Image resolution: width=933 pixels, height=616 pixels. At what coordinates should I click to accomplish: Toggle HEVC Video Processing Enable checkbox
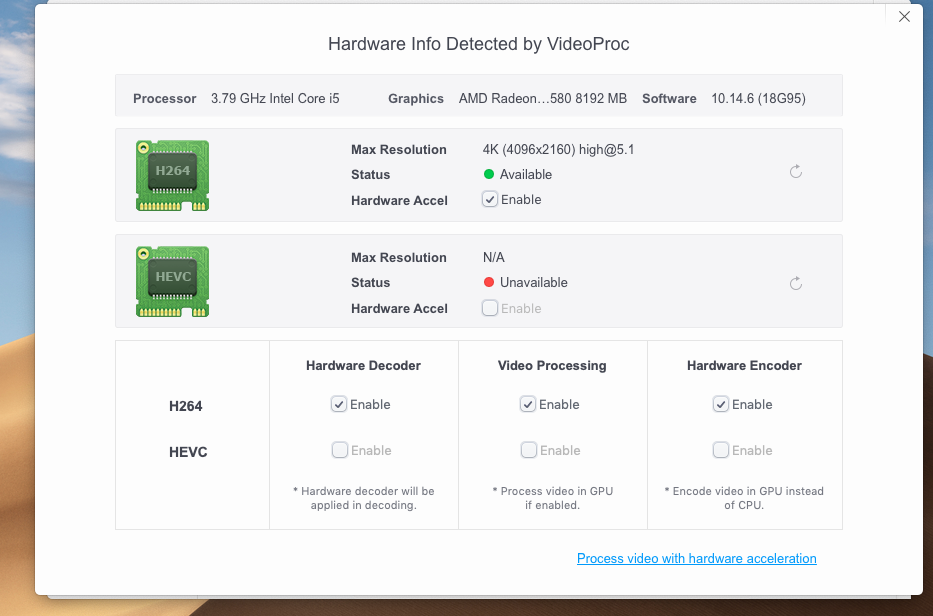pyautogui.click(x=528, y=450)
